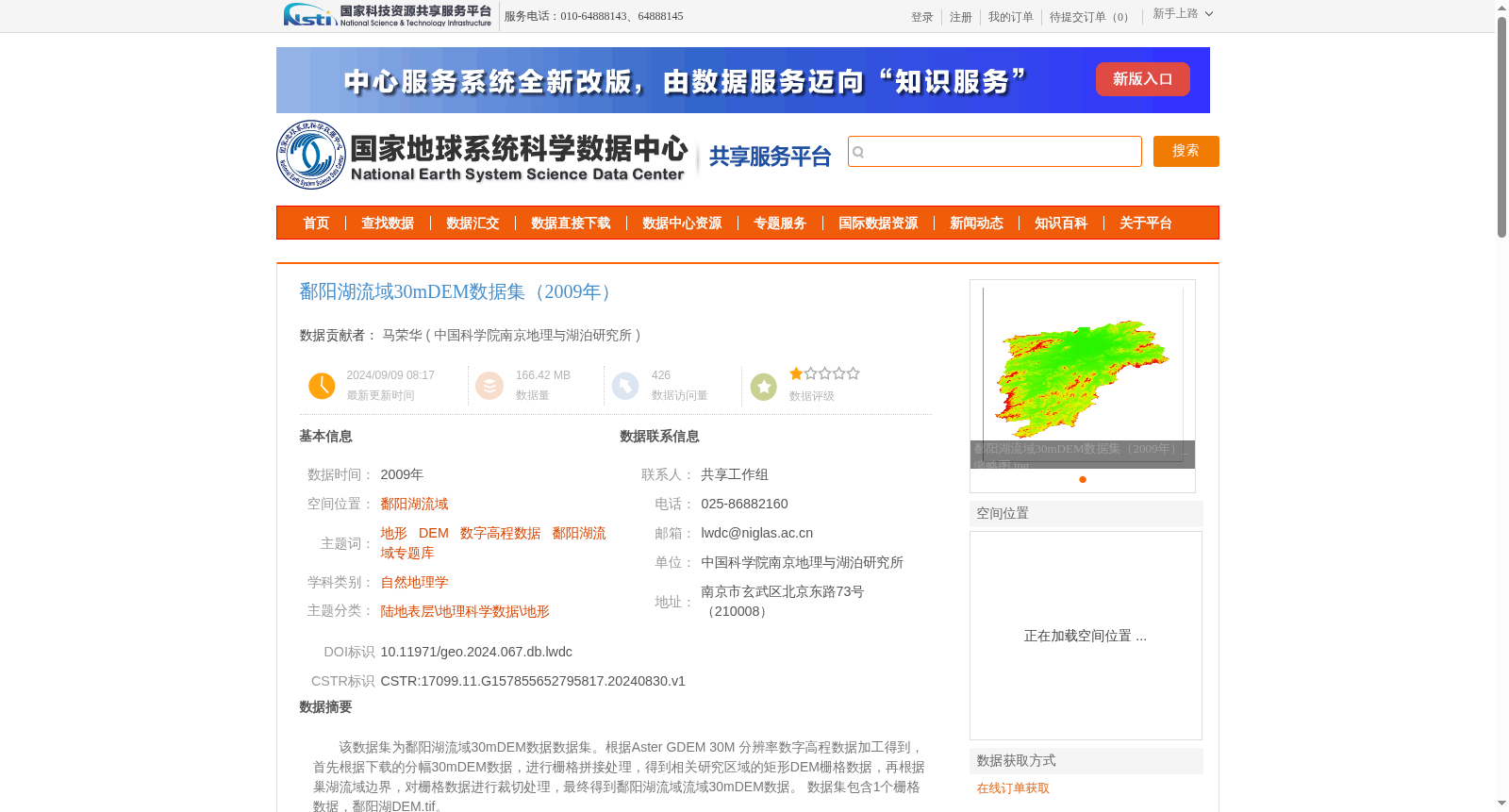Open the 国际数据资源 menu item
This screenshot has height=812, width=1509.
click(x=878, y=224)
